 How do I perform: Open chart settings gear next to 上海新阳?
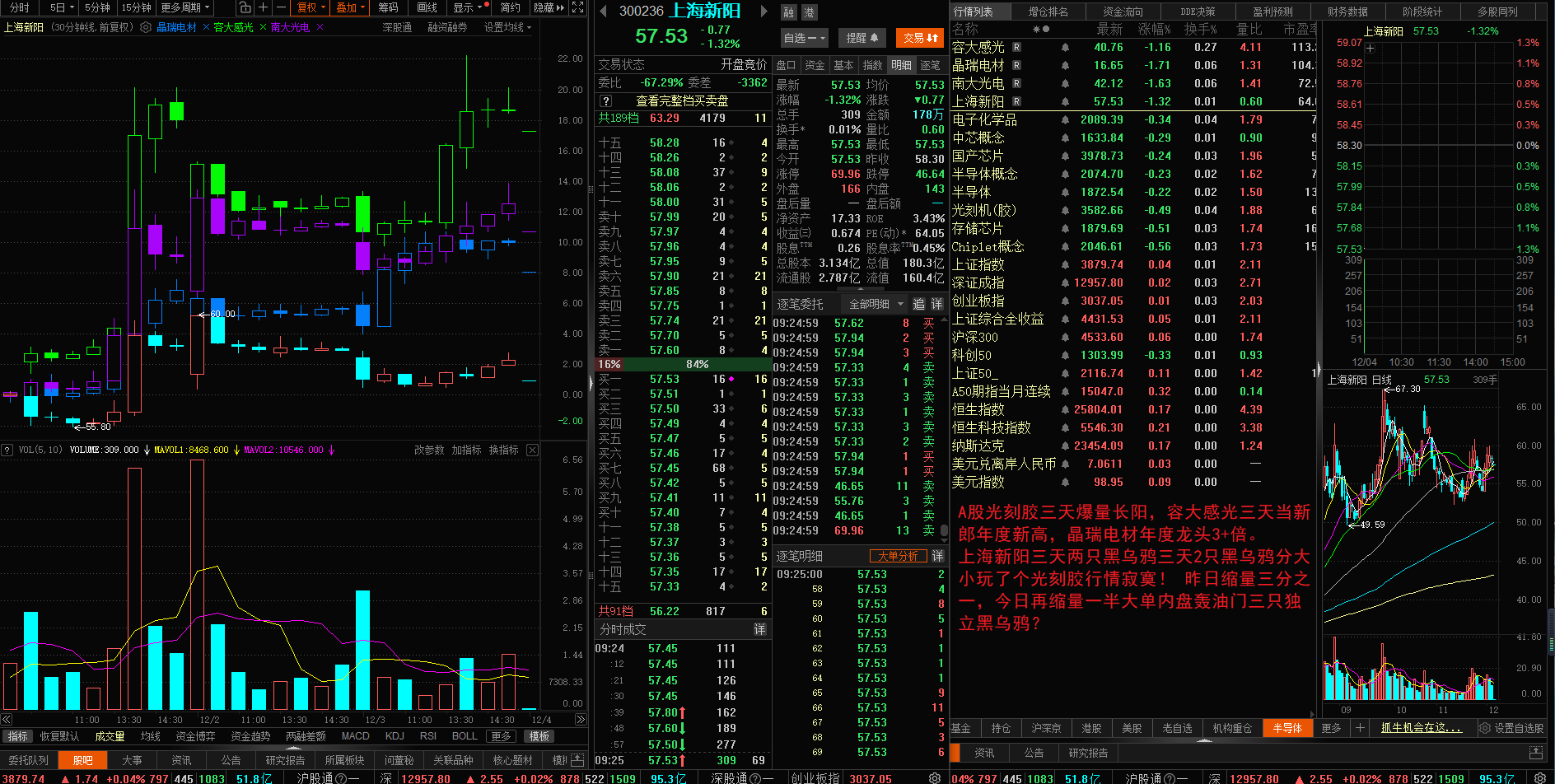(146, 27)
